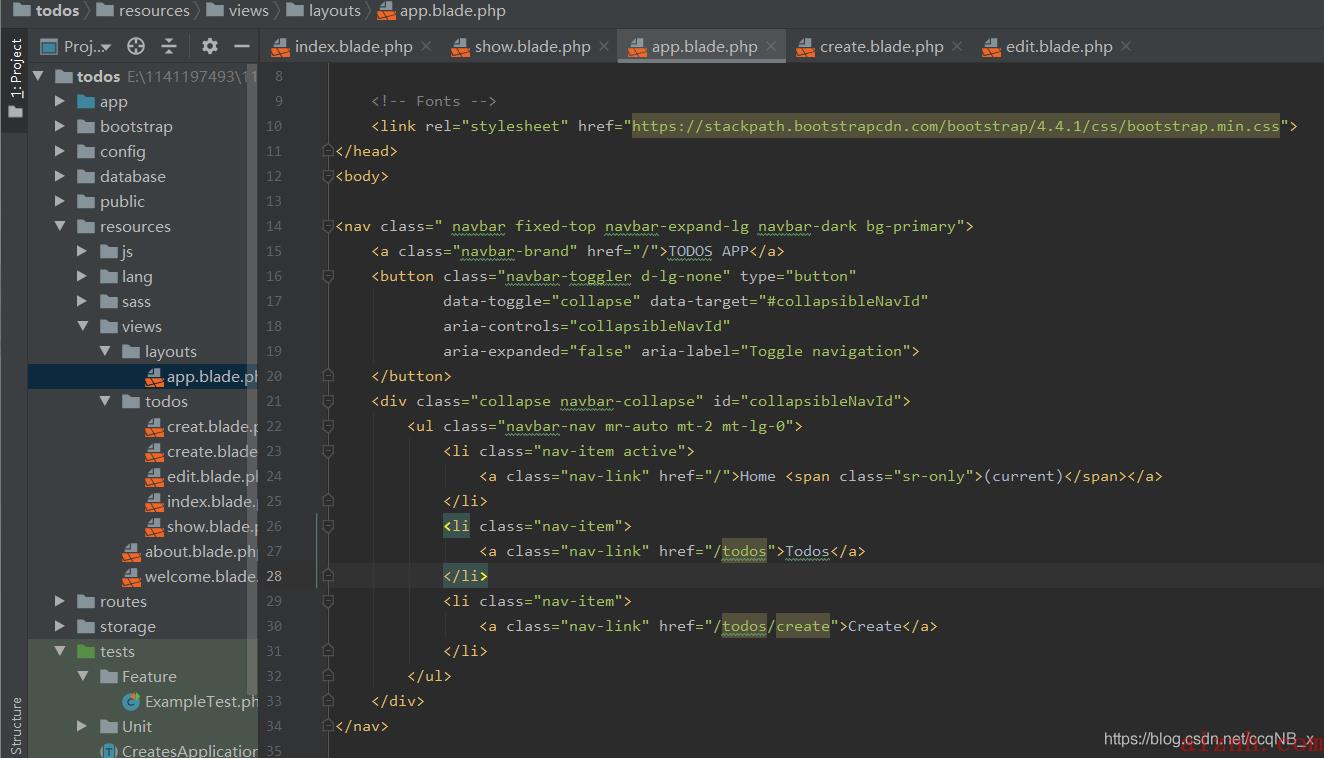Expand the database folder arrow

(x=60, y=176)
